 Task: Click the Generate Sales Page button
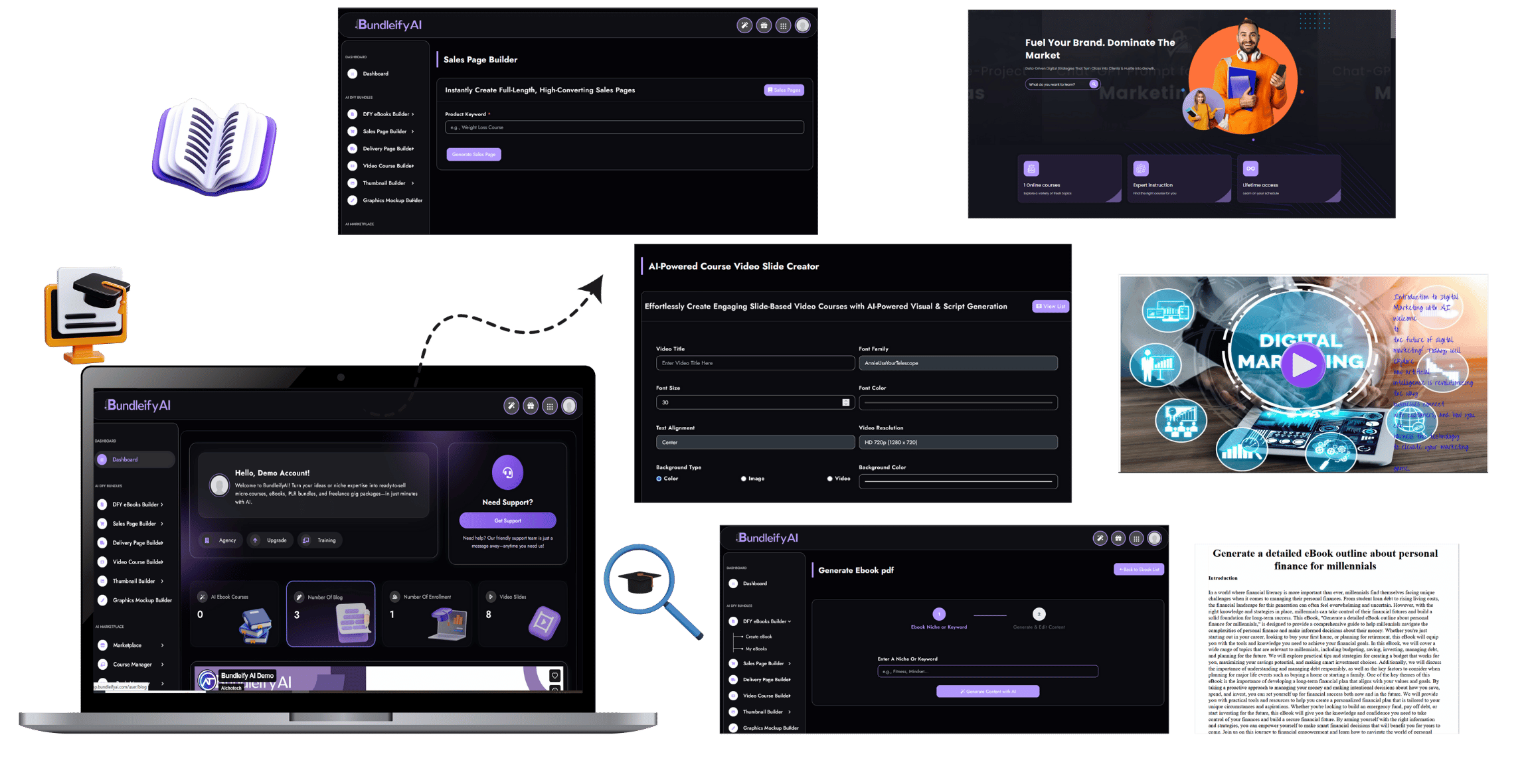(473, 155)
